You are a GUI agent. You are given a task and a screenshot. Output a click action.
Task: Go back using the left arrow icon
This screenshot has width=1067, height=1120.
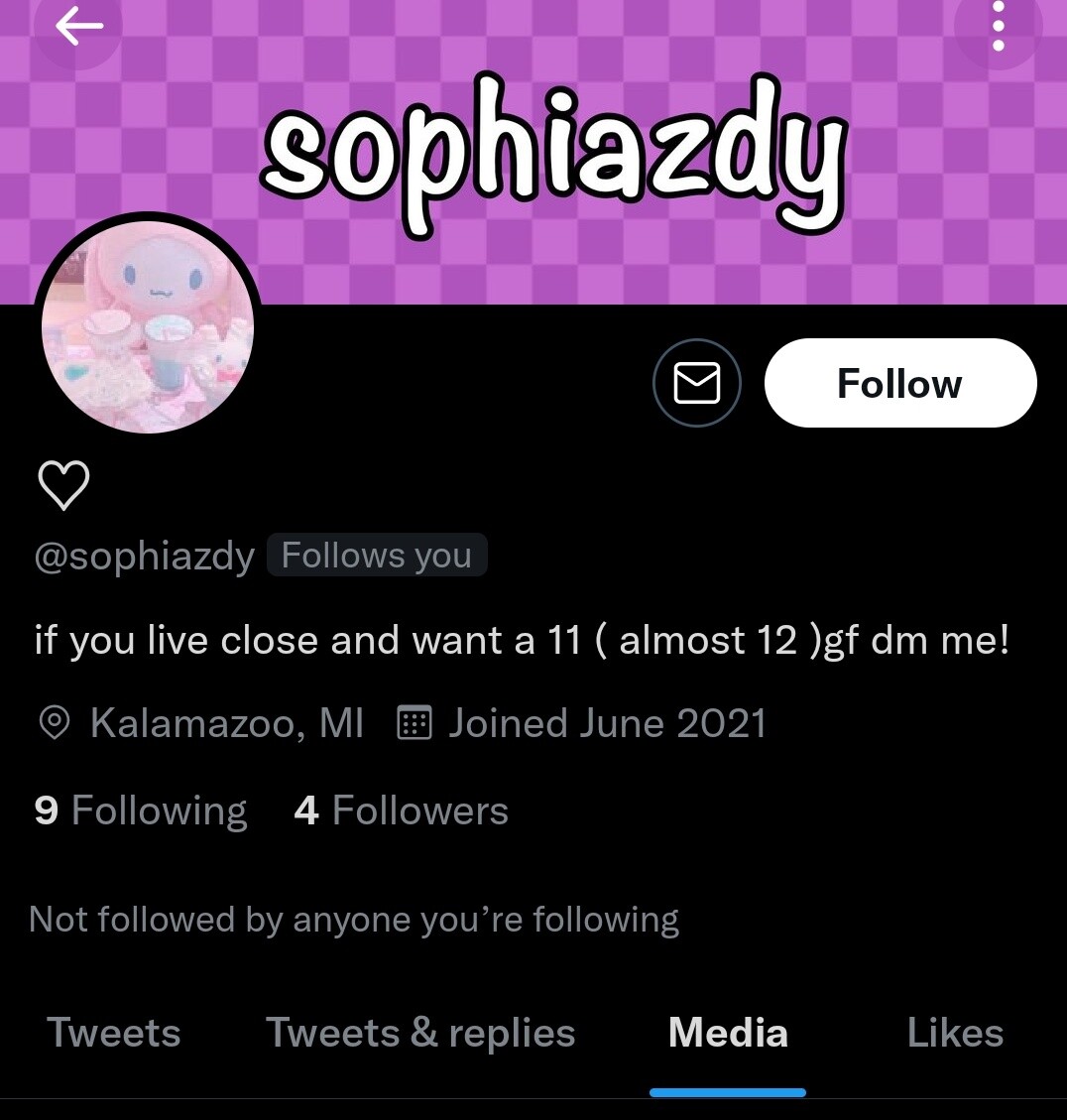pos(78,27)
